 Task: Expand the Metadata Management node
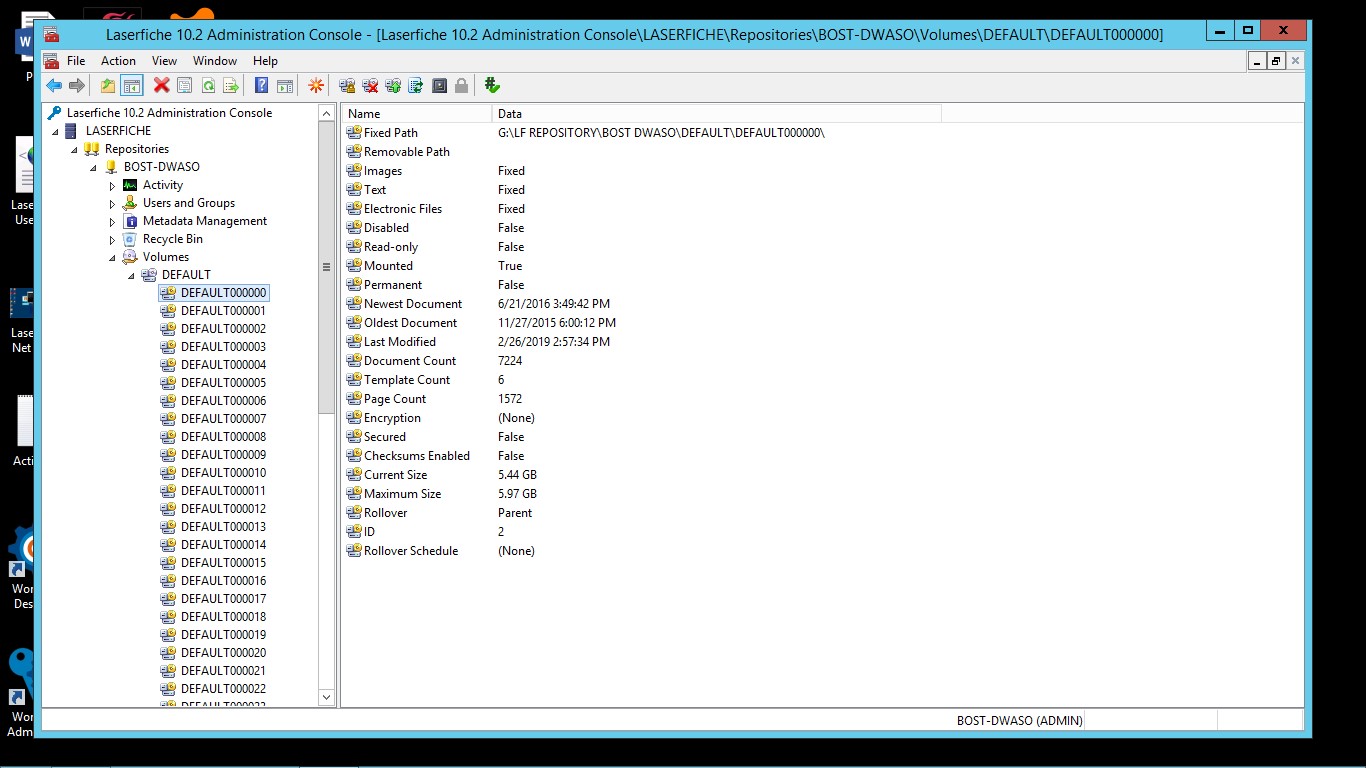[x=113, y=222]
